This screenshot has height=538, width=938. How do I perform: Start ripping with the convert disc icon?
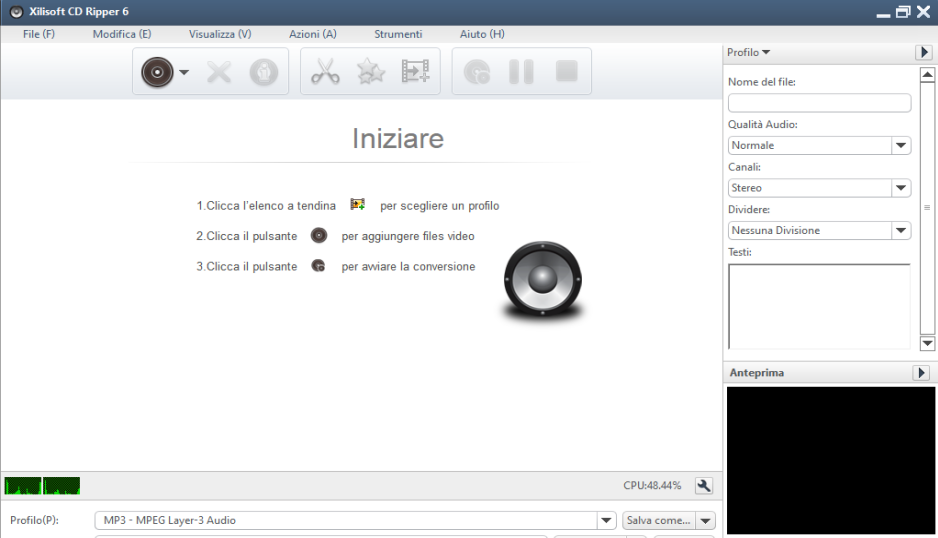point(477,72)
